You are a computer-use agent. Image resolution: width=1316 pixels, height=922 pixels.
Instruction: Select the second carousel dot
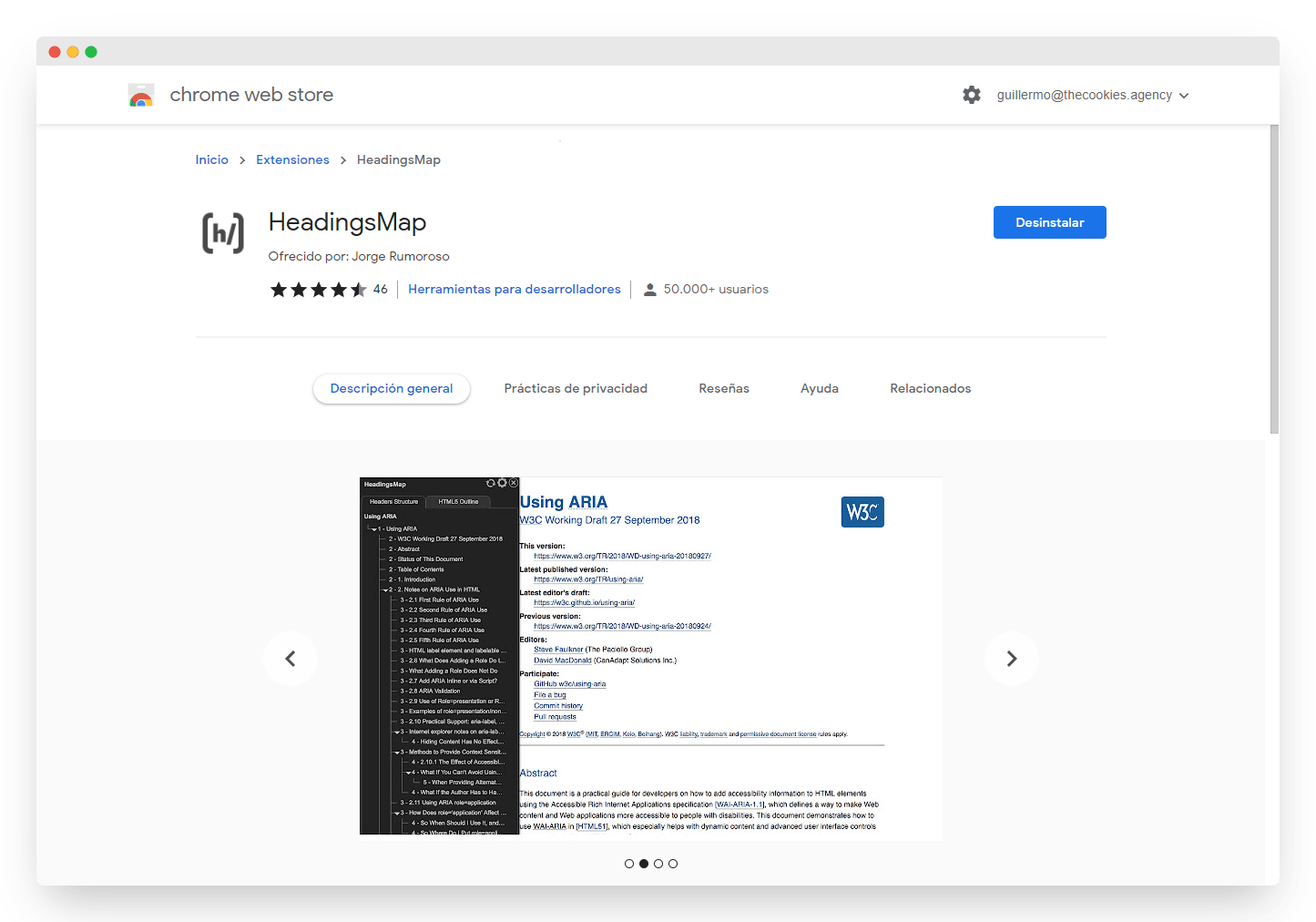click(x=644, y=864)
